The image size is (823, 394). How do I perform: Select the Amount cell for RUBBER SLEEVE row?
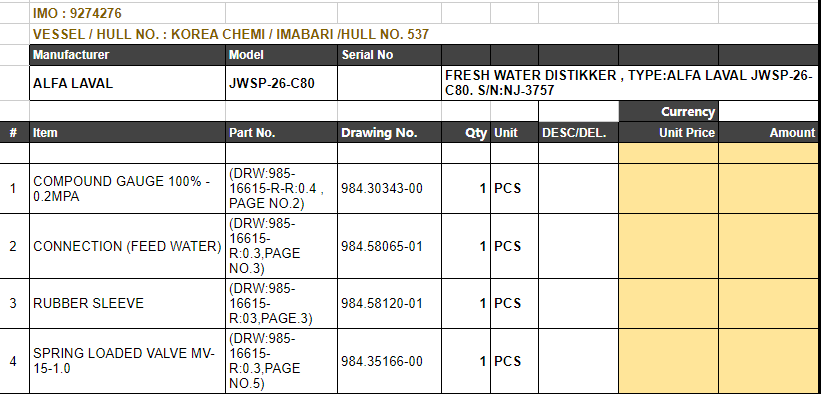tap(768, 304)
